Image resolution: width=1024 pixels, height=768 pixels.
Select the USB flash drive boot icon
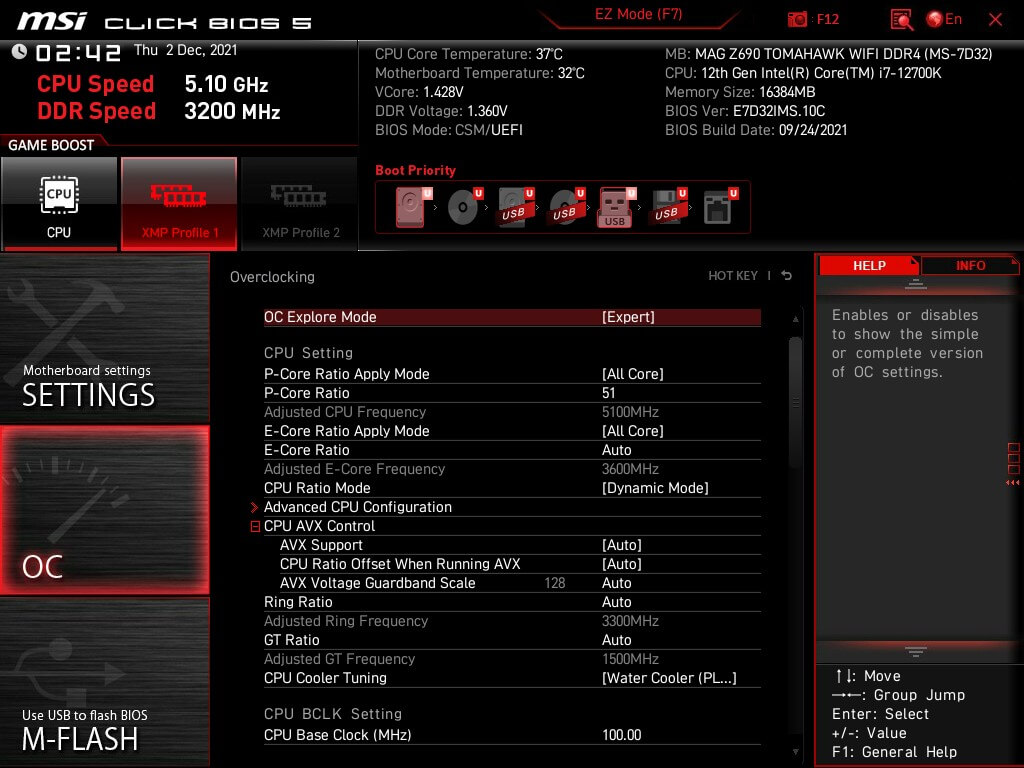point(615,207)
